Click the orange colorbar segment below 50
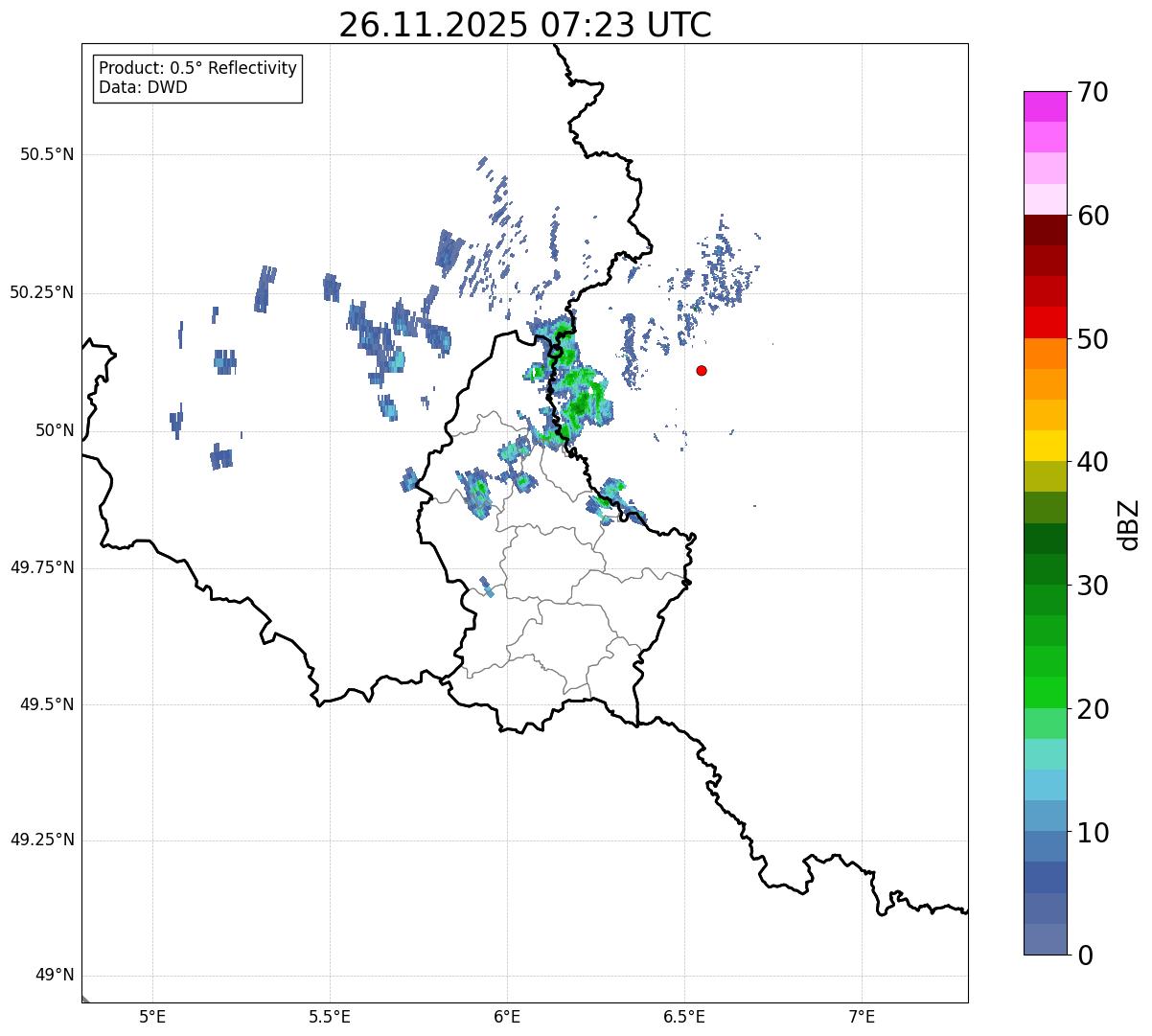This screenshot has width=1152, height=1036. click(x=1045, y=354)
